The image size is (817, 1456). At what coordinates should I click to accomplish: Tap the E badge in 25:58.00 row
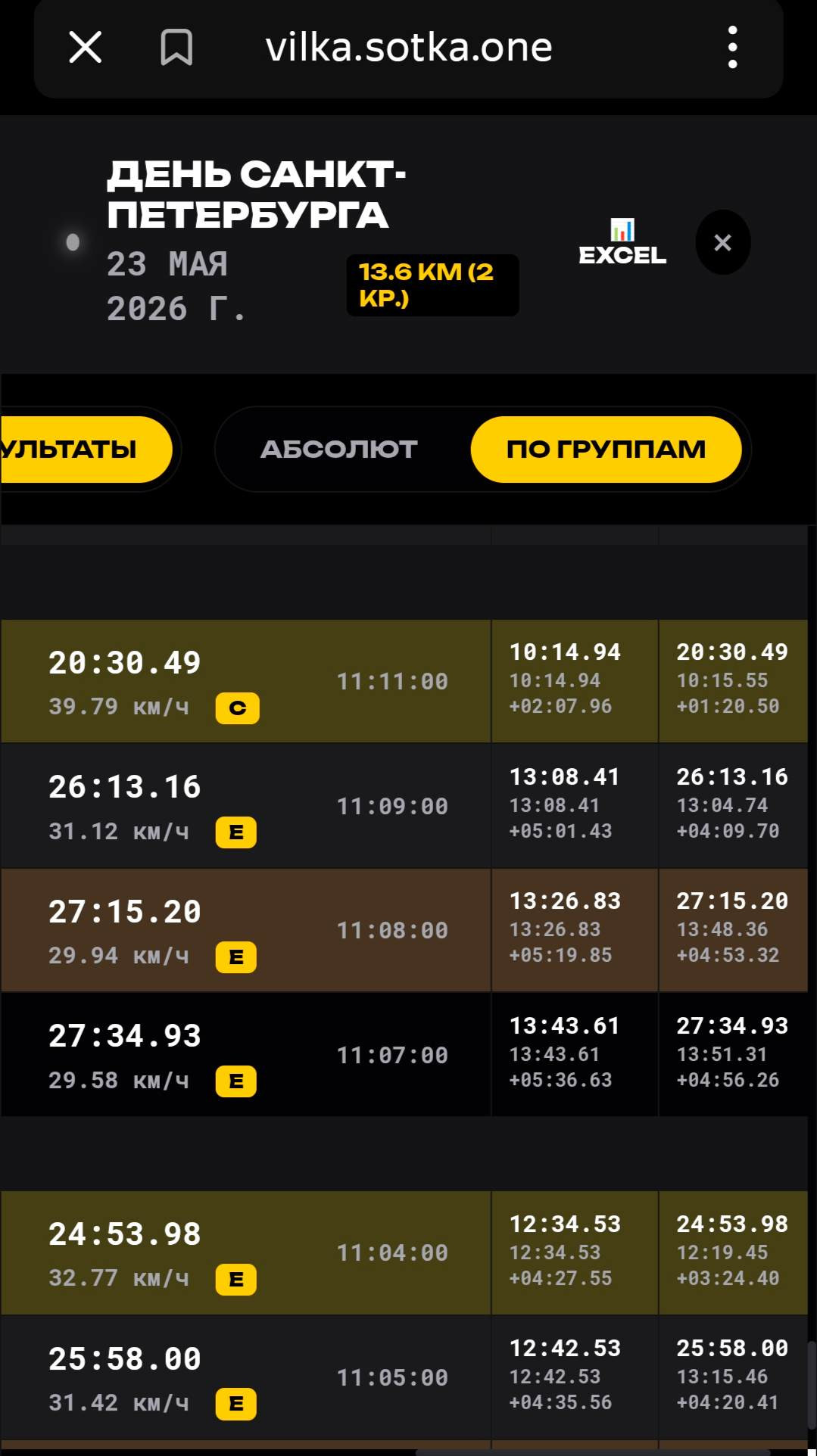(236, 1404)
